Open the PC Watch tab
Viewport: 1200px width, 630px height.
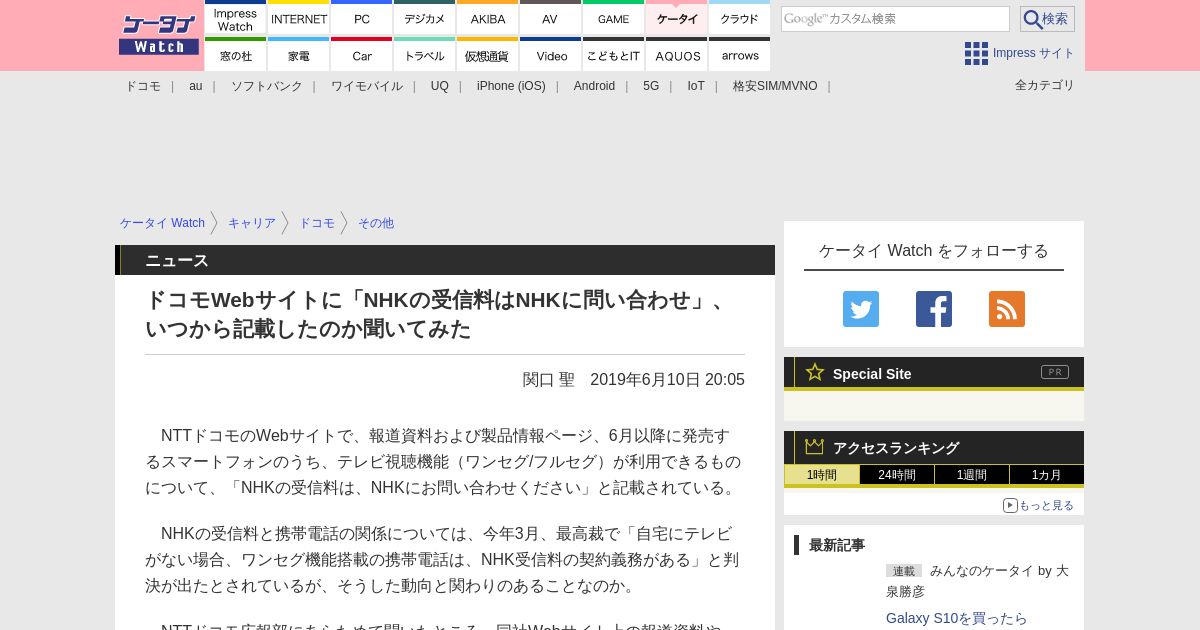click(x=362, y=19)
